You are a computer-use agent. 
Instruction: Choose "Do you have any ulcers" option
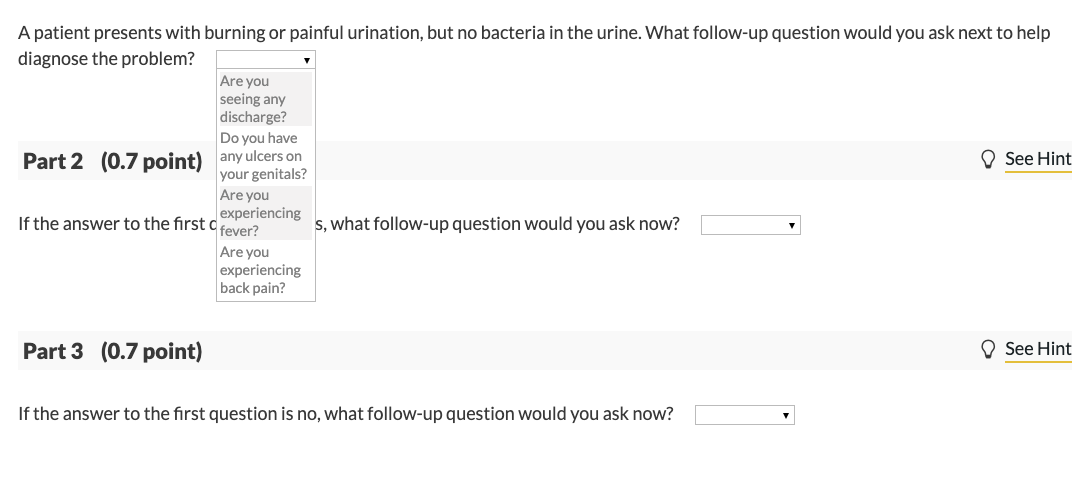(265, 155)
